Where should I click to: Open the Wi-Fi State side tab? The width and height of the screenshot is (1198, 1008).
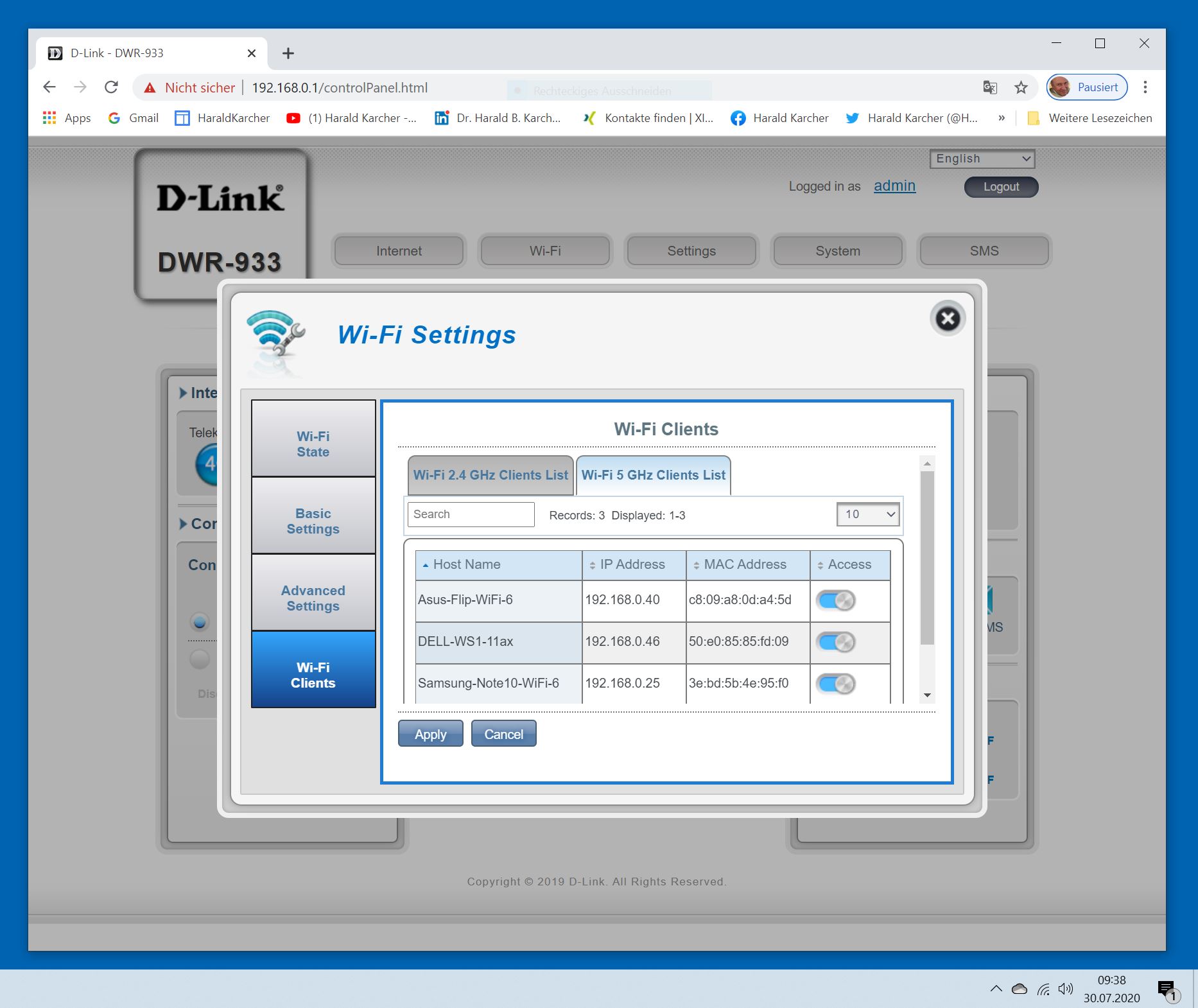point(313,439)
